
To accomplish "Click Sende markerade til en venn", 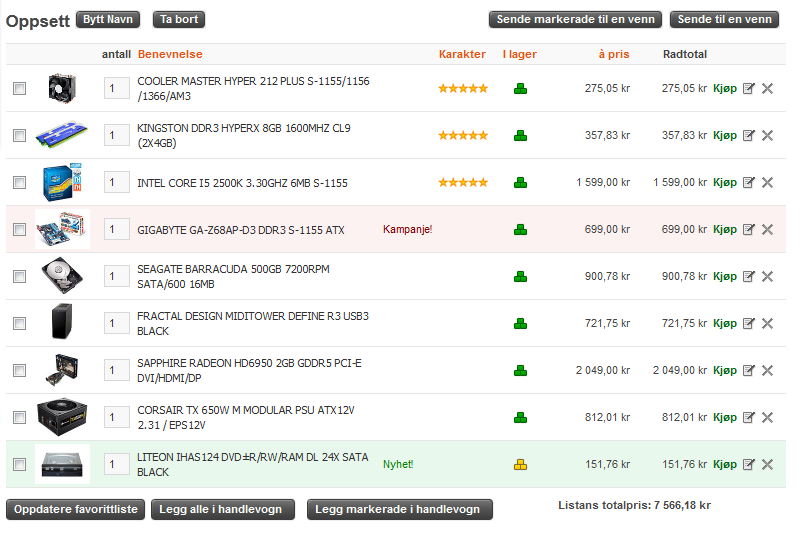I will click(575, 19).
